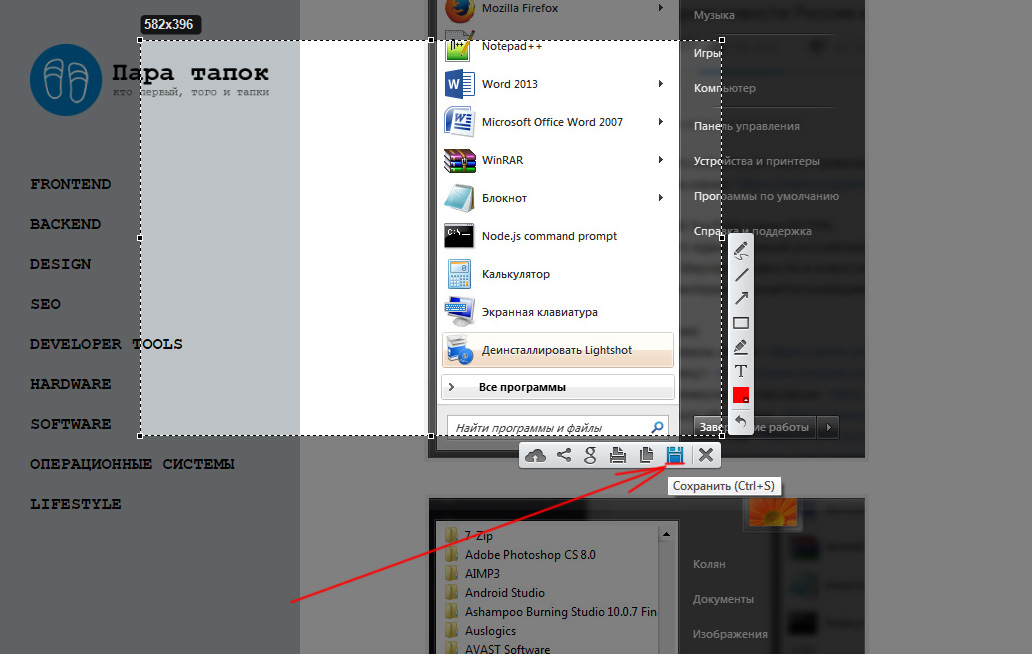
Task: Click Деинсталлировать Lightshot entry
Action: 557,350
